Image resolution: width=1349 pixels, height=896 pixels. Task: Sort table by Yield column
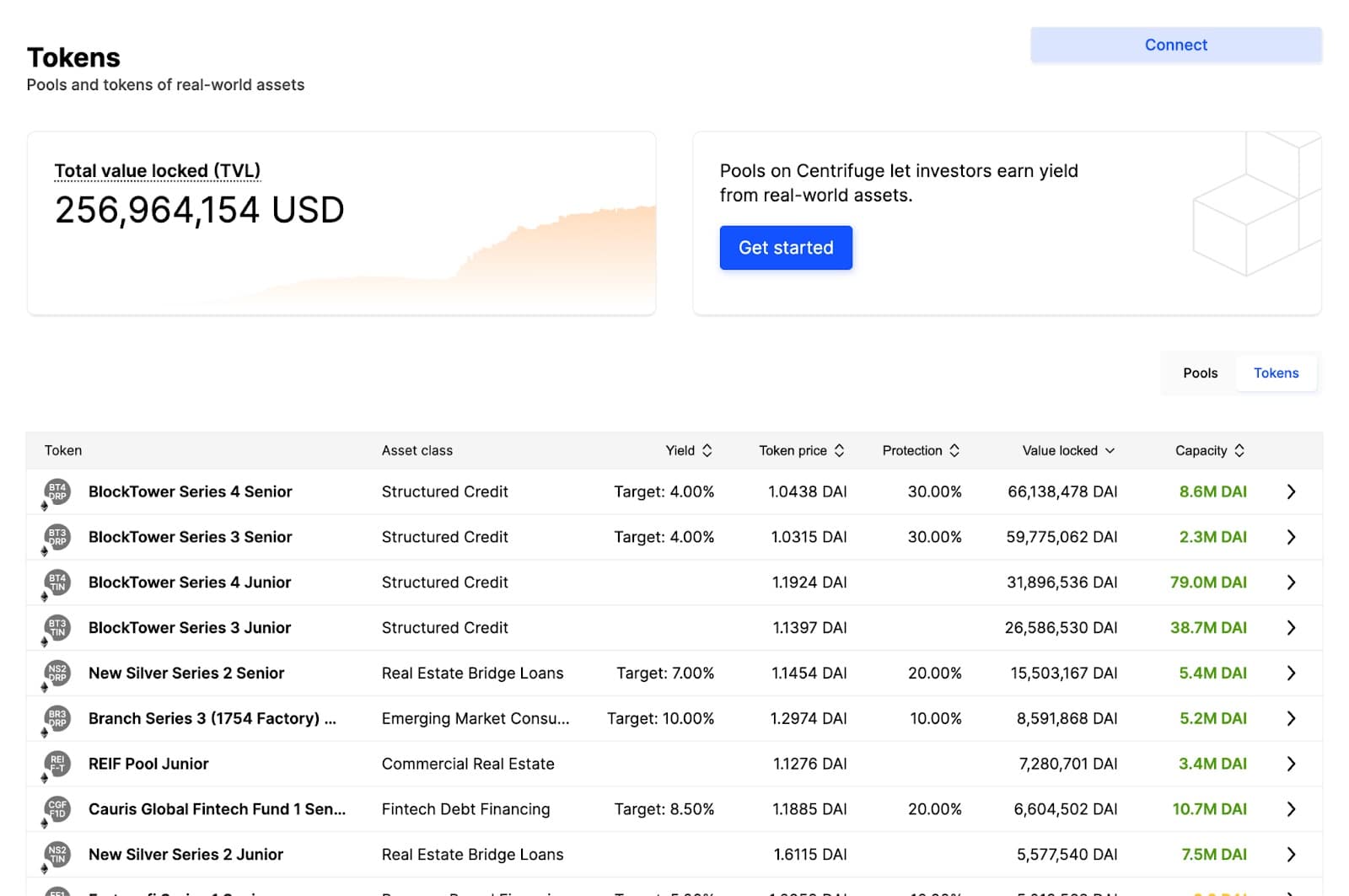pyautogui.click(x=689, y=450)
